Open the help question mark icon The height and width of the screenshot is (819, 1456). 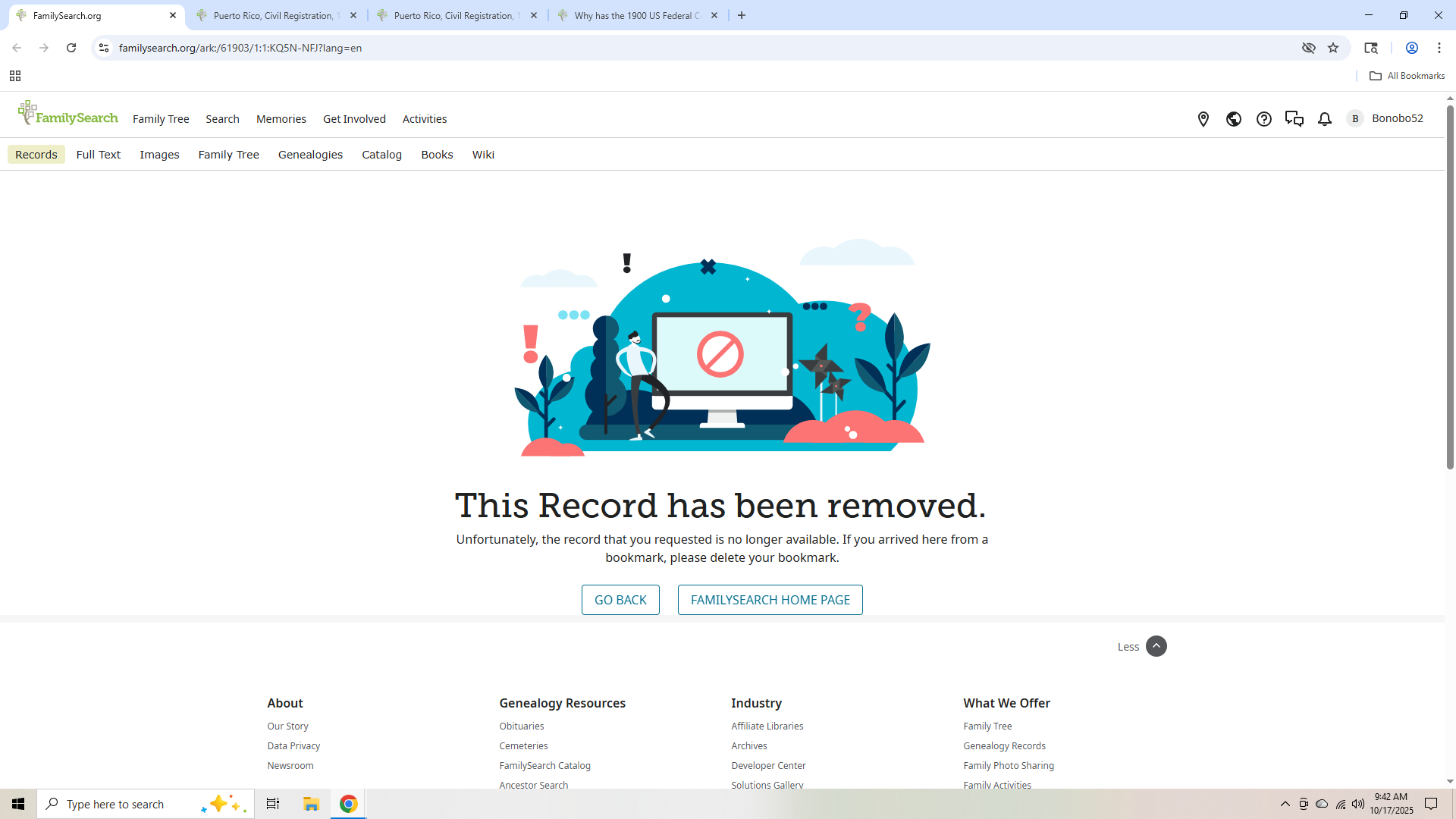[x=1264, y=119]
